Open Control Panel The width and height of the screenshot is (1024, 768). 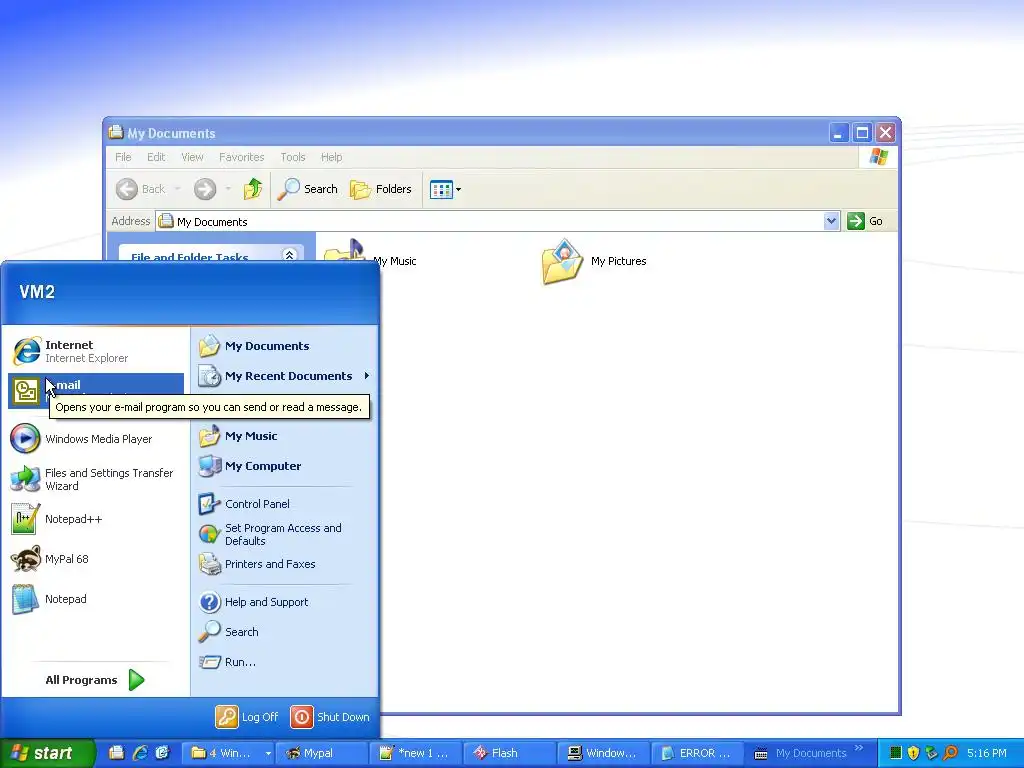285,504
